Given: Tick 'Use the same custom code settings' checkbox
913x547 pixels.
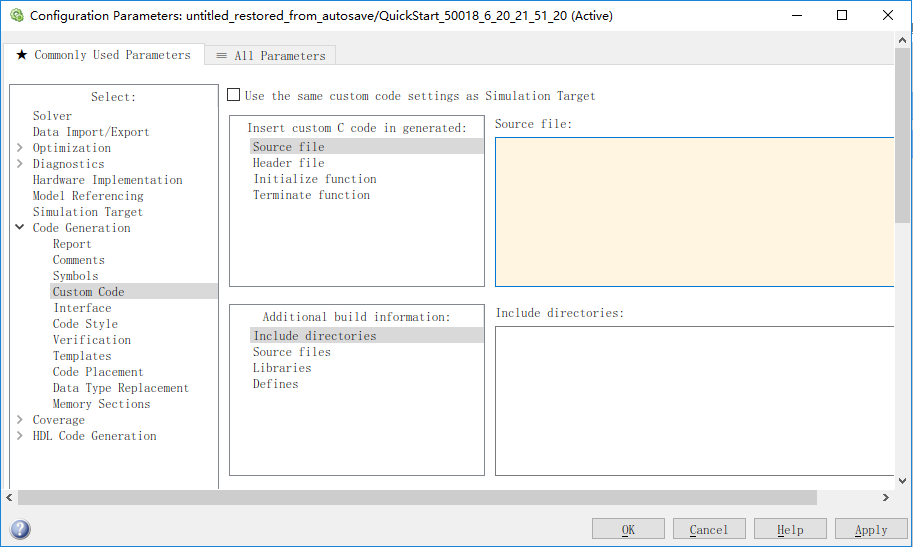Looking at the screenshot, I should pyautogui.click(x=233, y=95).
